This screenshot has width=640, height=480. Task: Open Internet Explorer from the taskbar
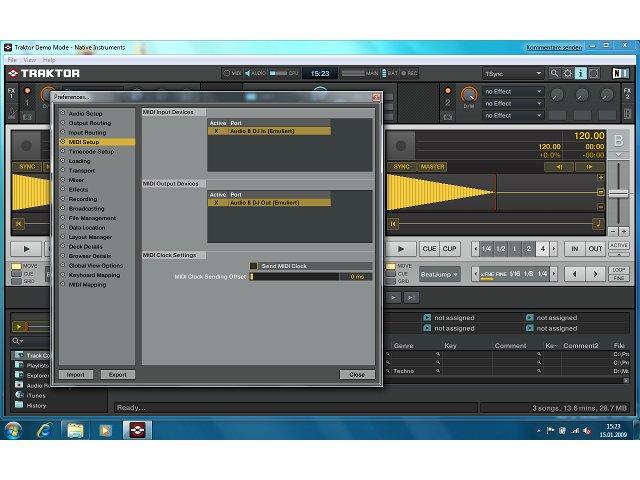coord(44,430)
